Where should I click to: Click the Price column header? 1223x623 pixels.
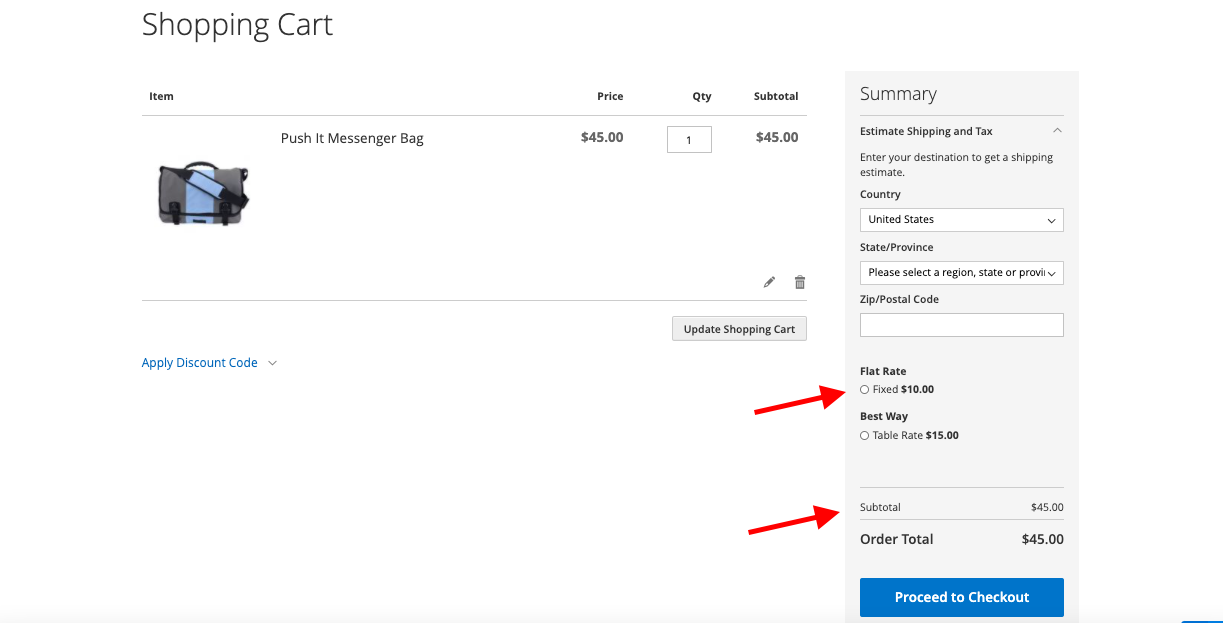coord(610,96)
